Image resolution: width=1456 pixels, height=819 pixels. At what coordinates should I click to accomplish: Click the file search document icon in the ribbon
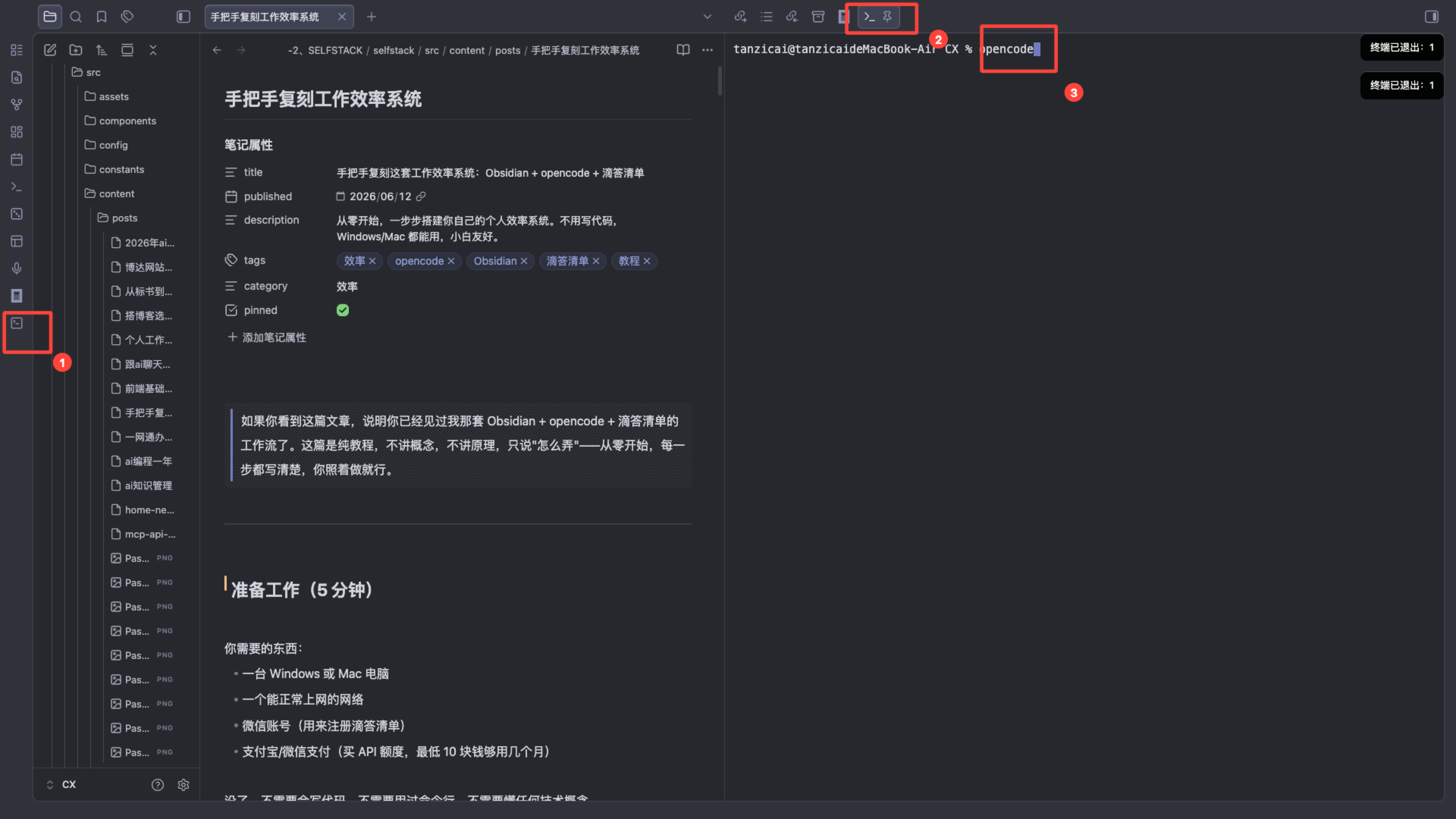(x=17, y=77)
